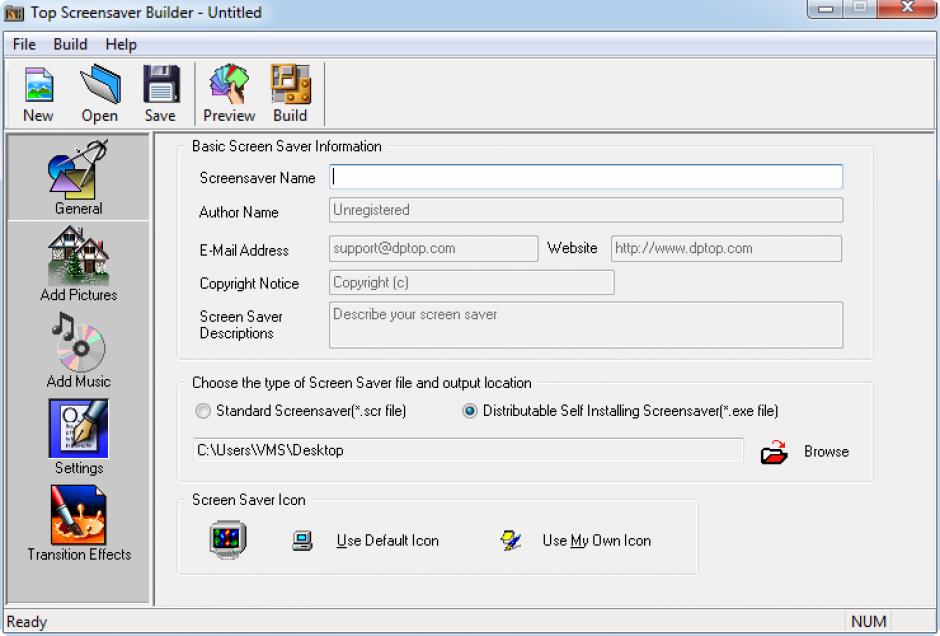
Task: Preview the screensaver from the toolbar
Action: pos(229,94)
